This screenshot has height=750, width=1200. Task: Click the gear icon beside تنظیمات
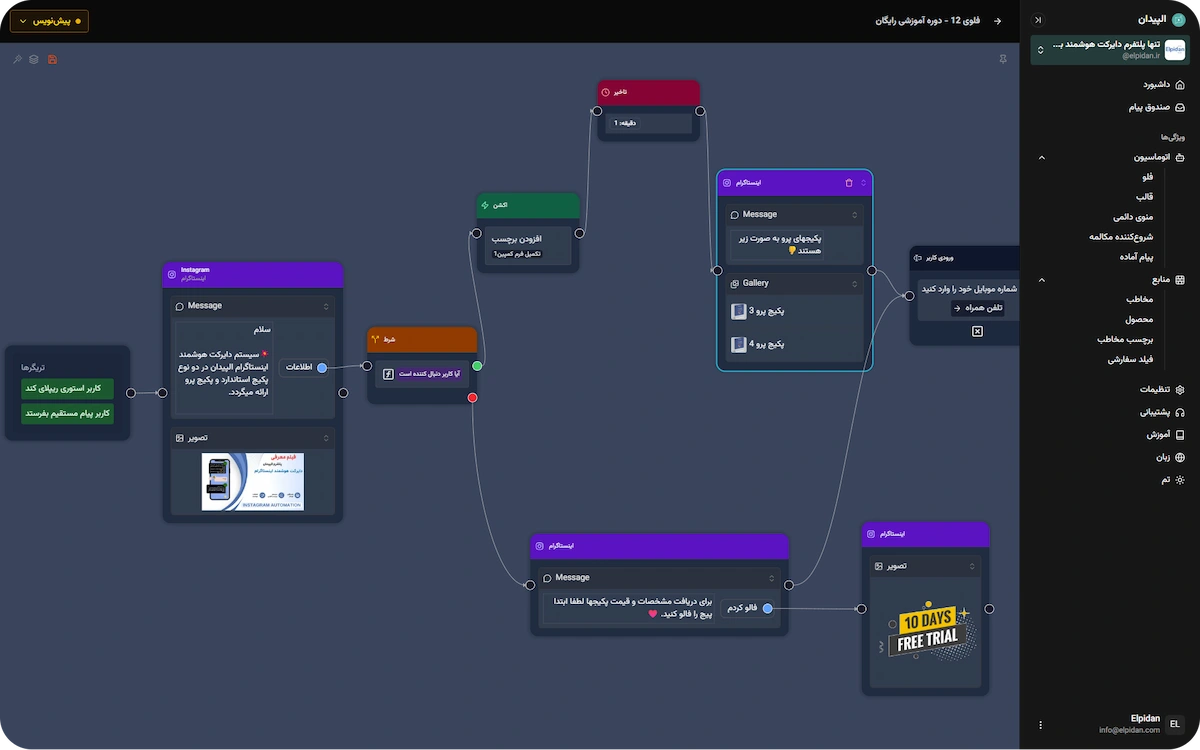tap(1180, 389)
